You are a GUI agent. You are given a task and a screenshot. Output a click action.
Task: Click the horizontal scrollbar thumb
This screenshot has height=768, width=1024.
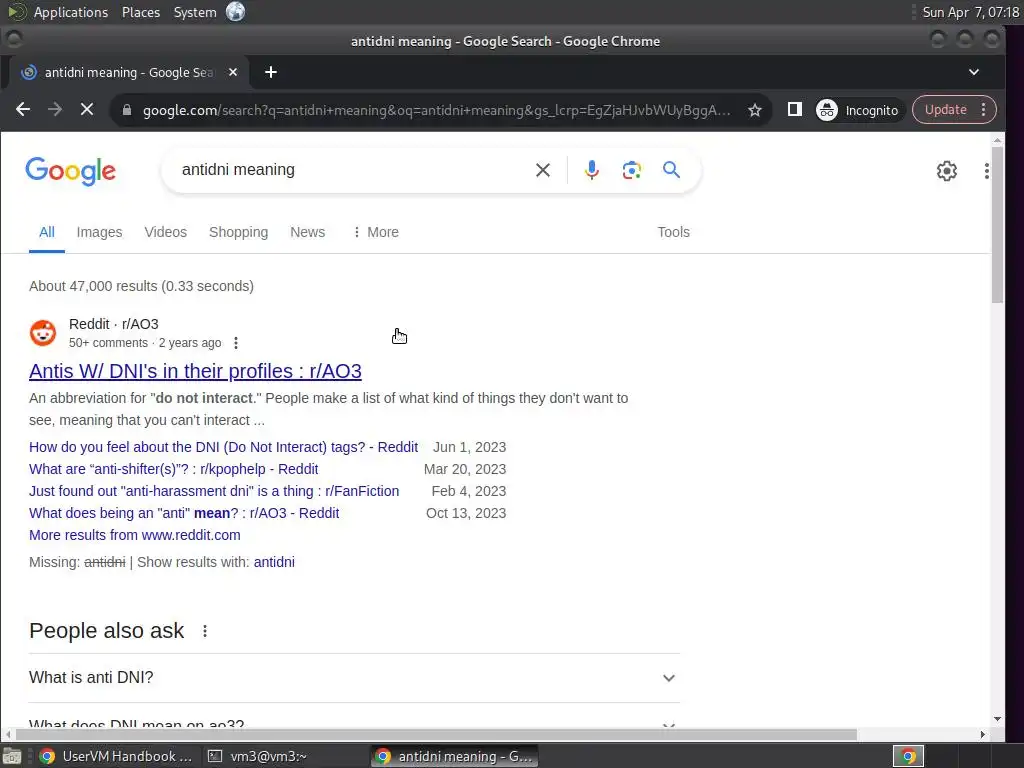coord(436,735)
